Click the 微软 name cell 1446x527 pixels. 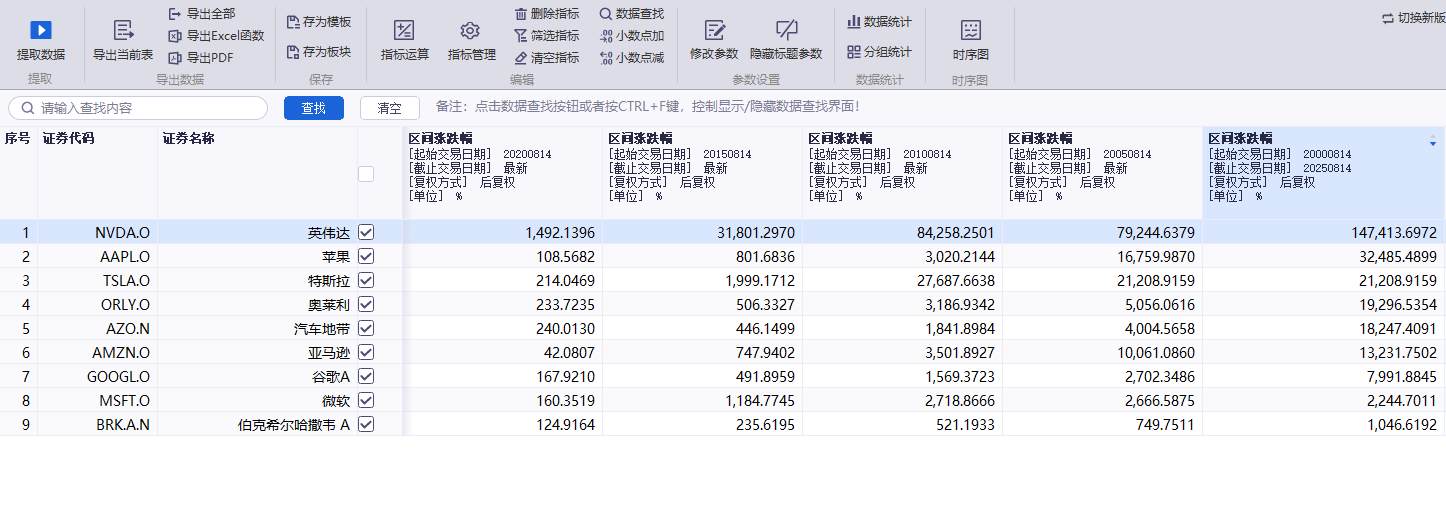pos(257,400)
